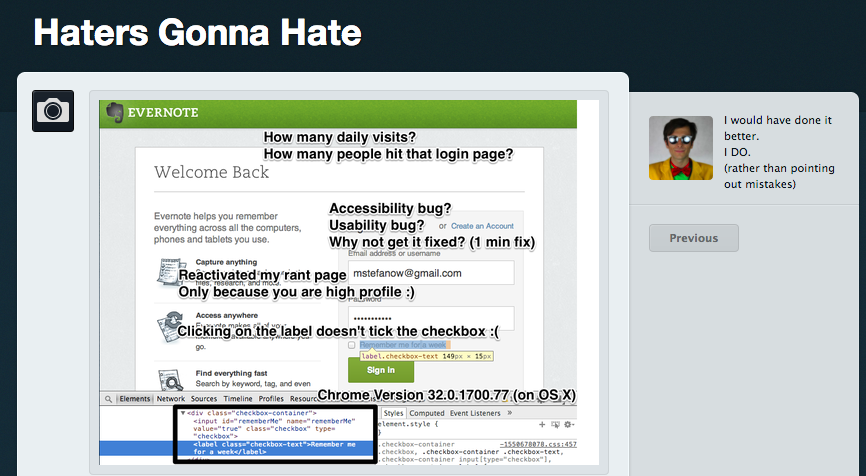Go to the Previous post
Viewport: 866px width, 476px height.
[694, 238]
